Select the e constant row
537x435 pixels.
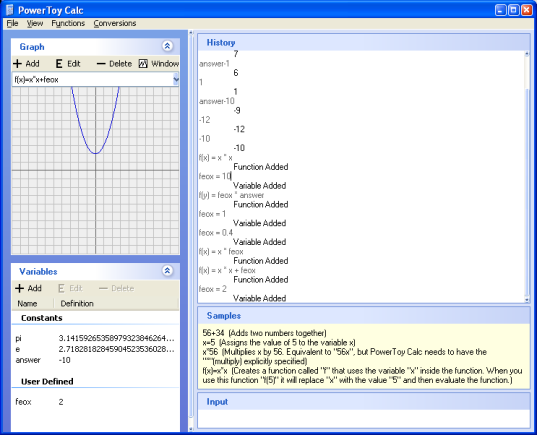pos(95,349)
